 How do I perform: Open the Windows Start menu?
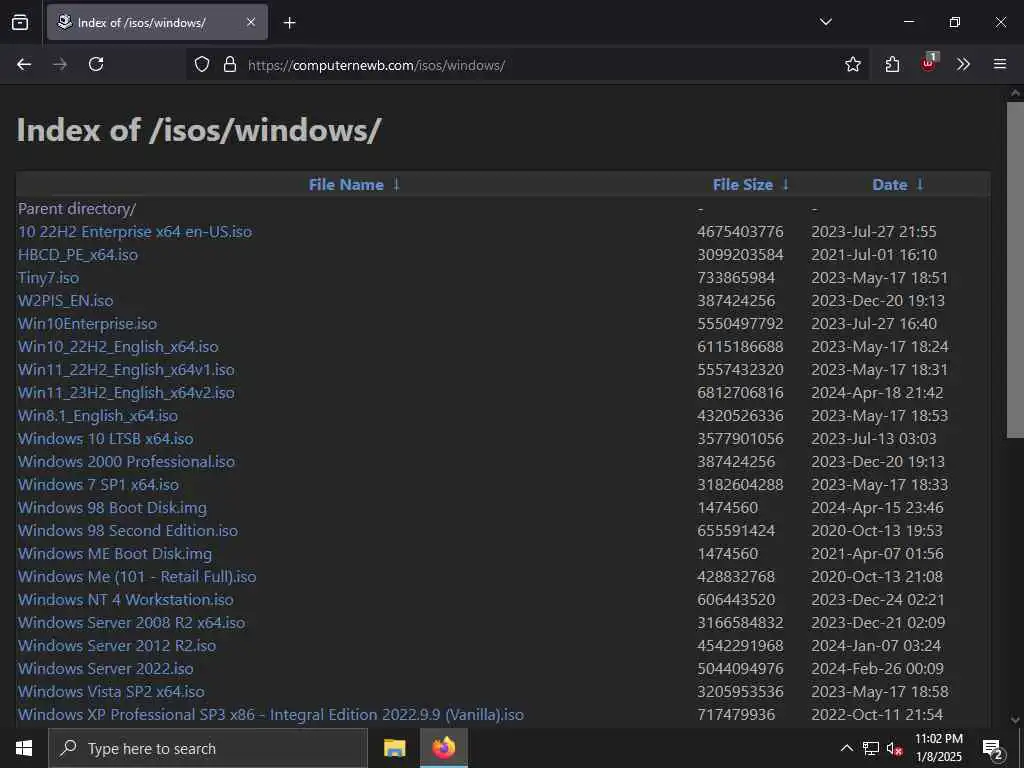pos(24,748)
